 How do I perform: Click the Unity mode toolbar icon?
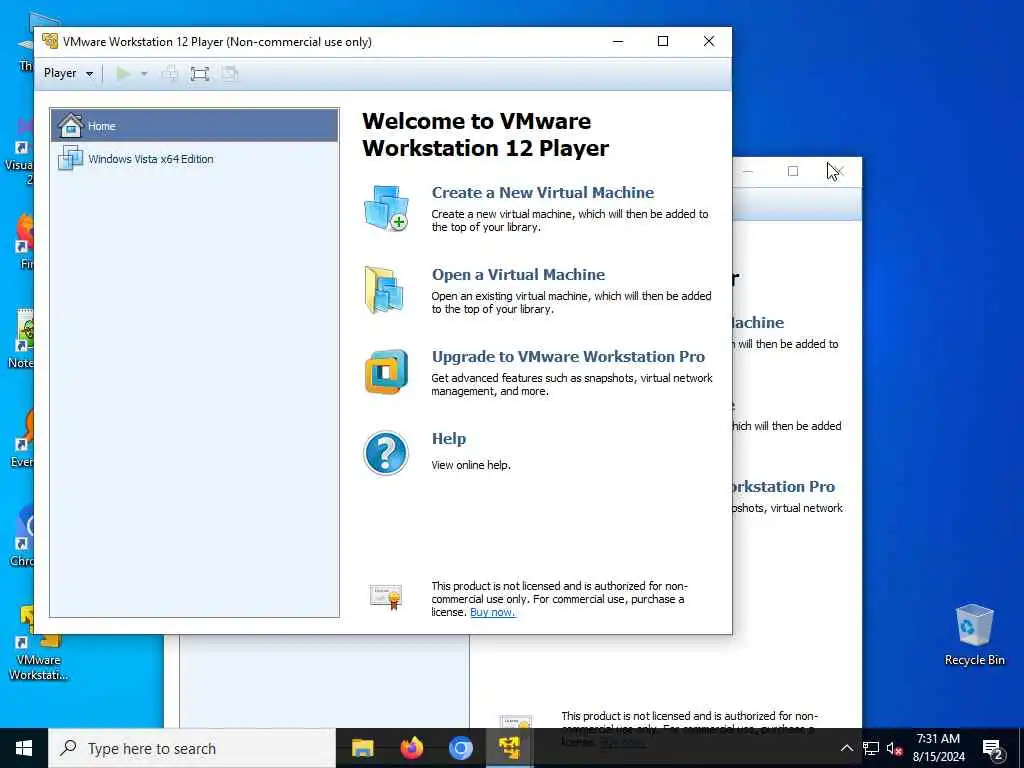[x=229, y=73]
